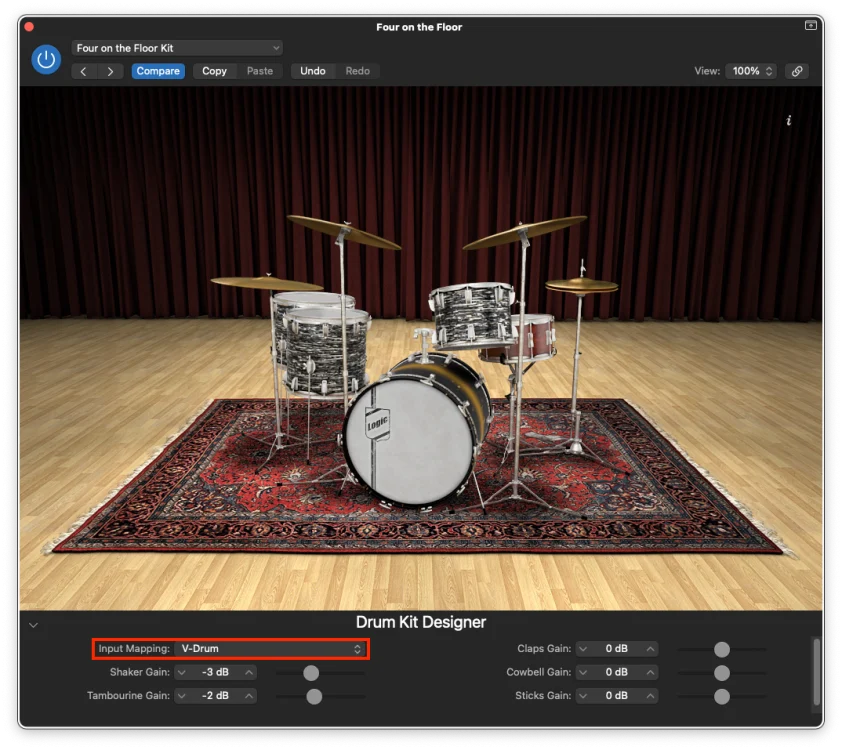Open the Four on the Floor Kit preset menu
This screenshot has height=750, width=842.
pos(177,48)
